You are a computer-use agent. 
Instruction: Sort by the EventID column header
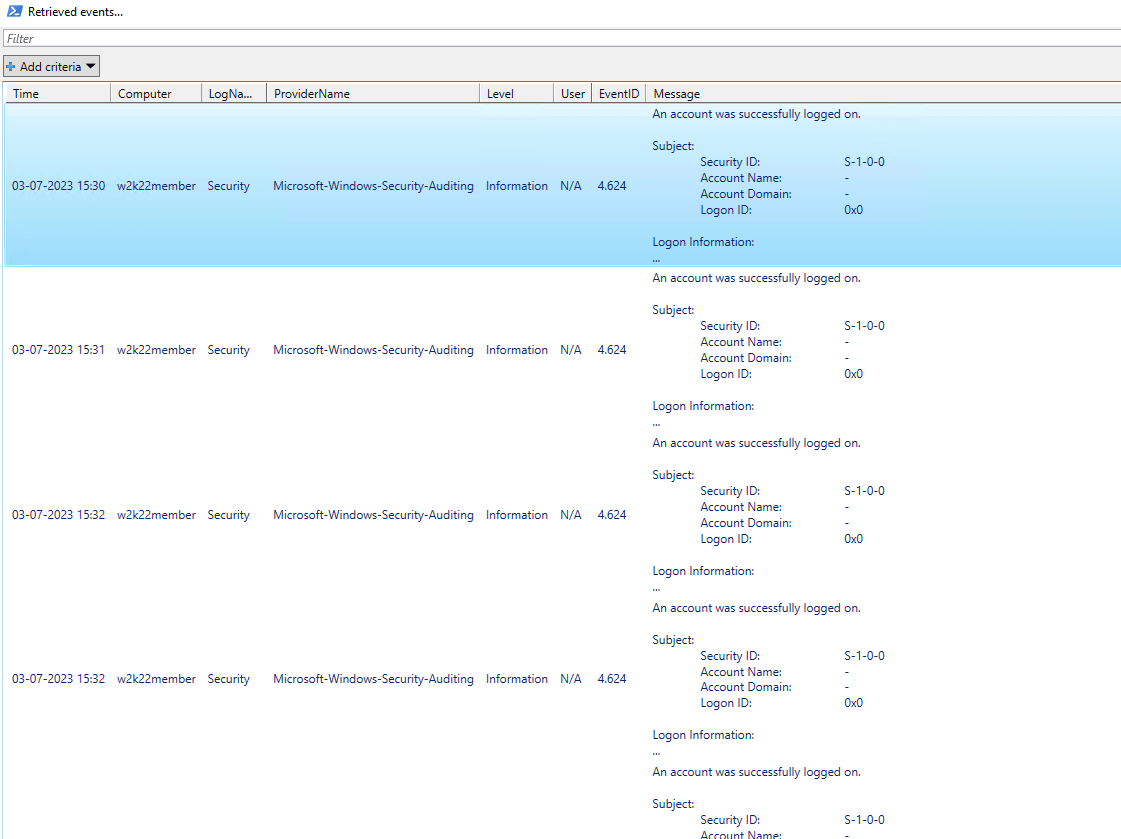click(618, 94)
